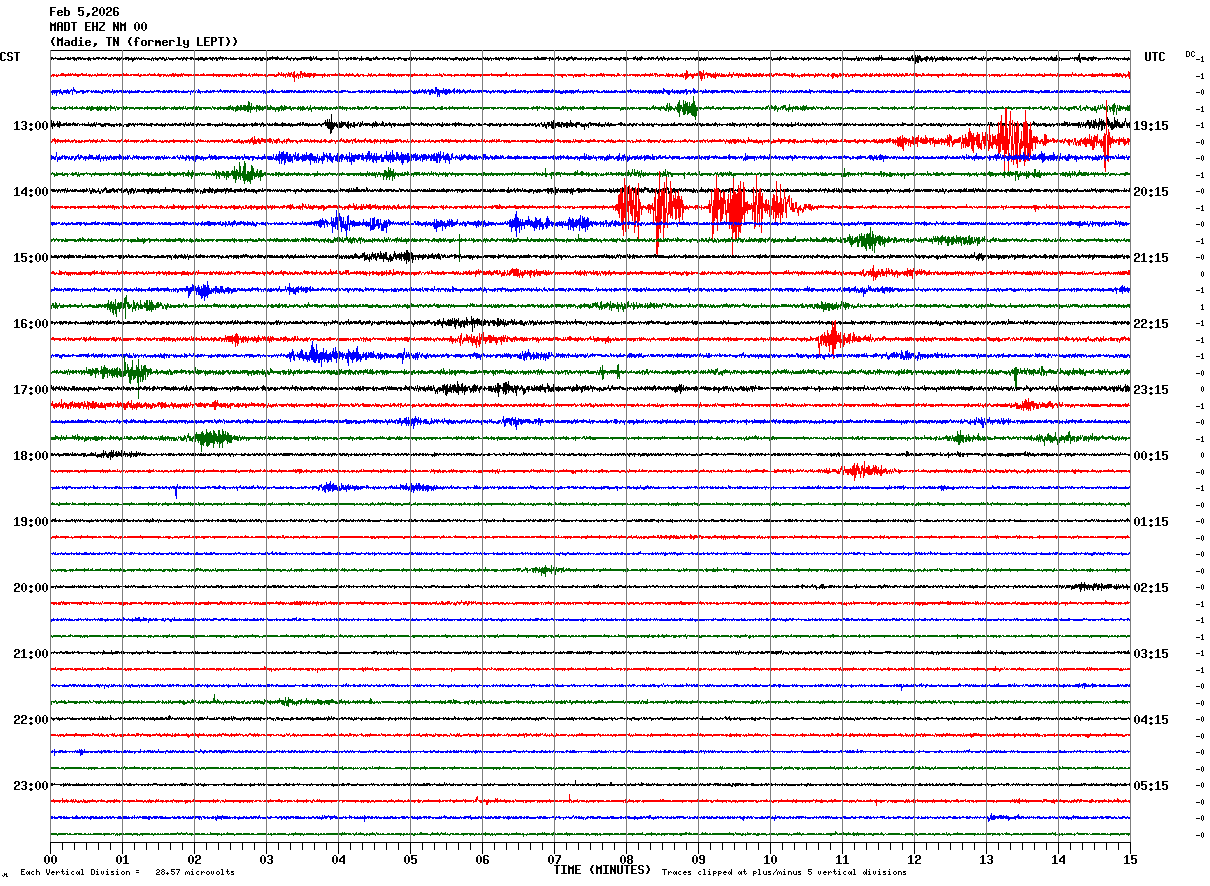Click the DC column header label
The height and width of the screenshot is (886, 1210).
[x=1190, y=54]
